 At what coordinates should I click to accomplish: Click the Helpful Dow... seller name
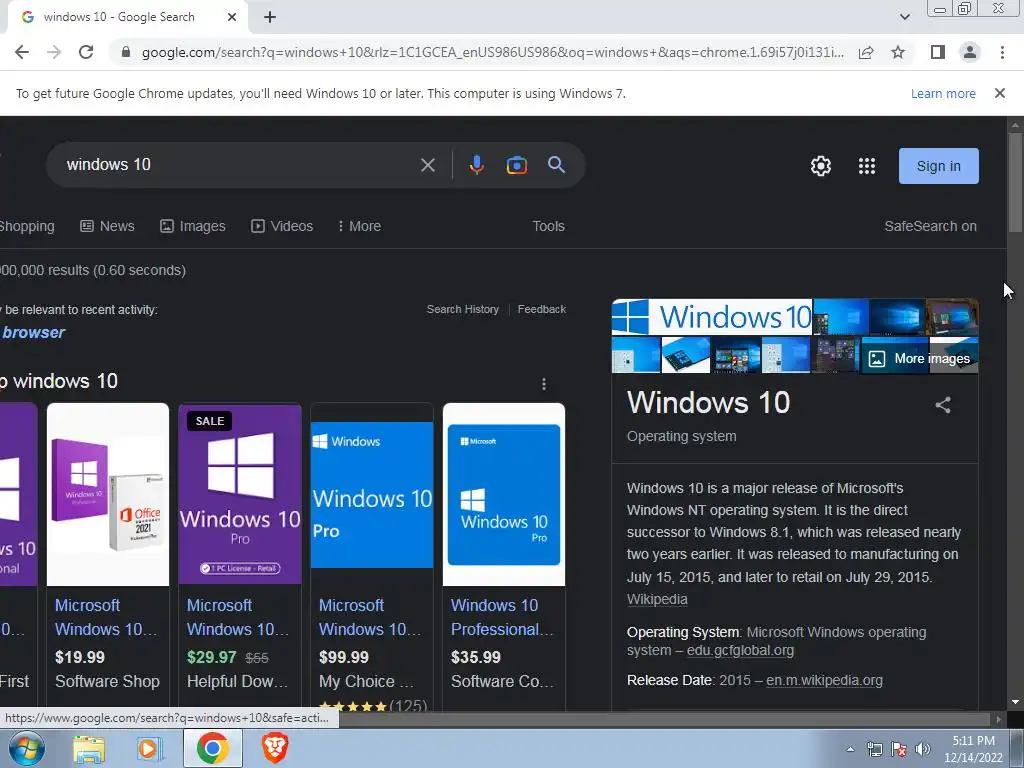tap(237, 681)
